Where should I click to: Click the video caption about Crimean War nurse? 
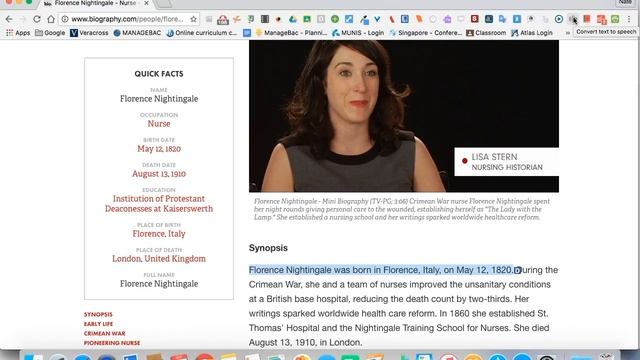point(402,209)
